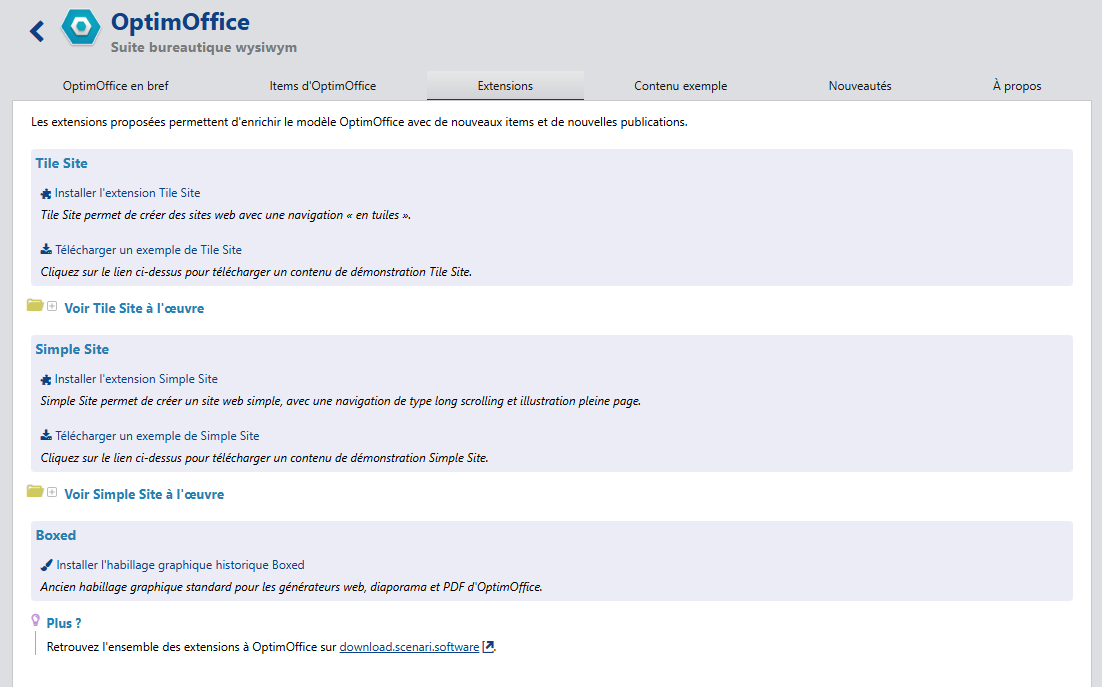The height and width of the screenshot is (687, 1102).
Task: Click the download icon for Tile Site example
Action: tap(46, 249)
